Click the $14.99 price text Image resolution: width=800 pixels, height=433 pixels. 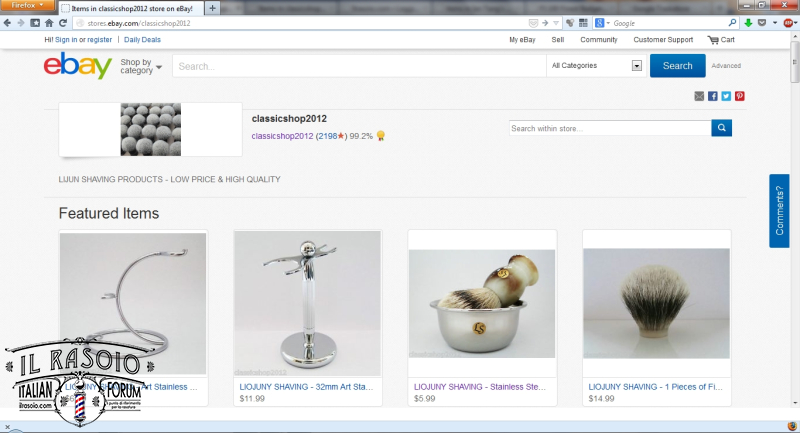pyautogui.click(x=601, y=399)
